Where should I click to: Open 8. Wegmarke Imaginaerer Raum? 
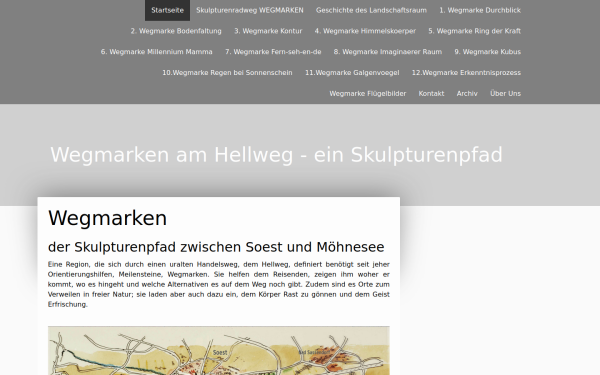[x=388, y=52]
